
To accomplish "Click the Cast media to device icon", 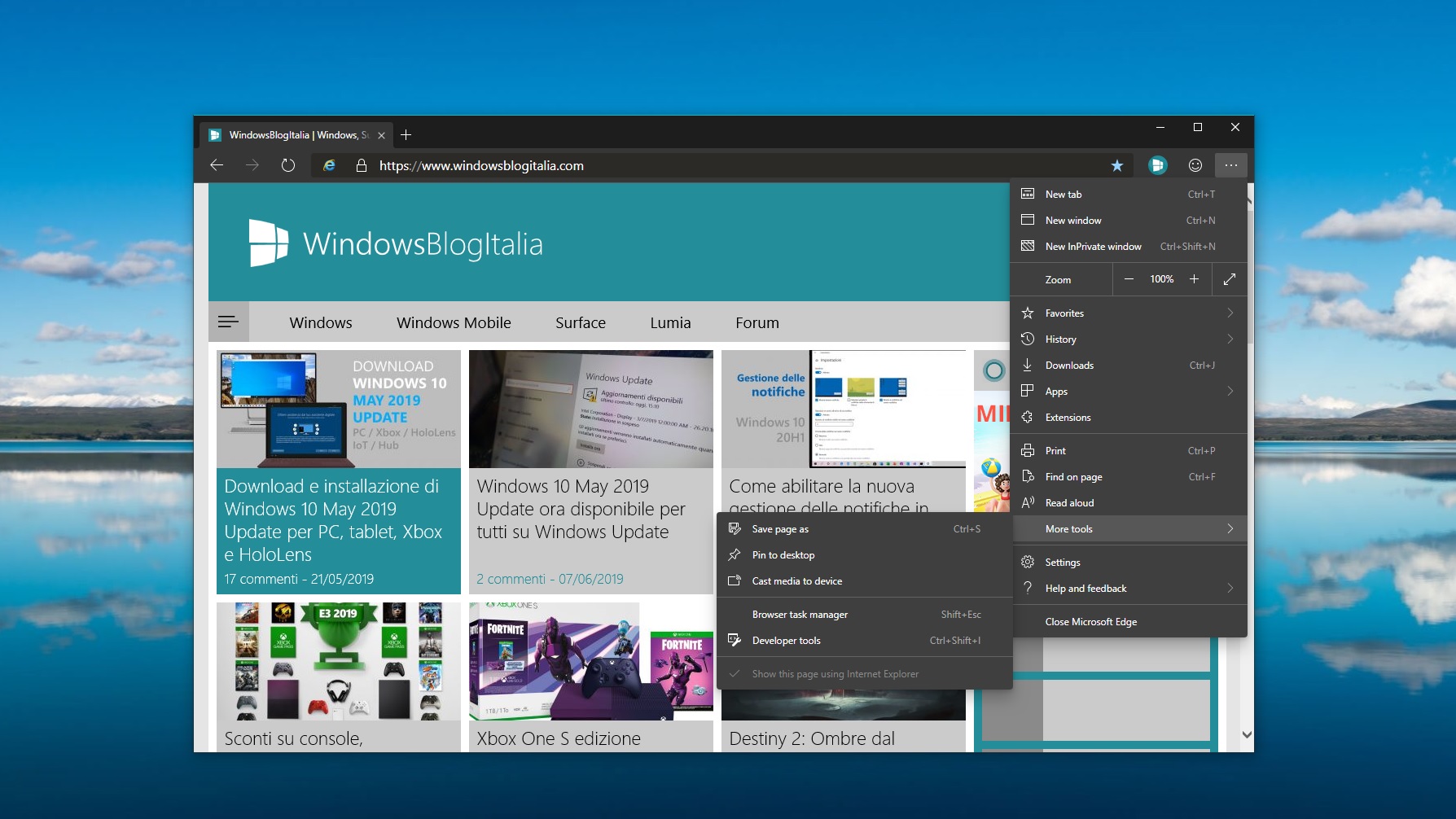I will point(735,580).
